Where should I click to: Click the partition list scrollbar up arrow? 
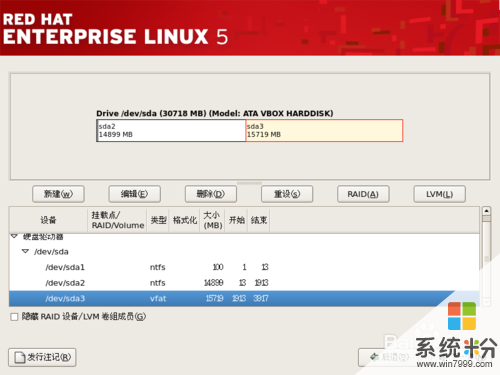click(486, 211)
